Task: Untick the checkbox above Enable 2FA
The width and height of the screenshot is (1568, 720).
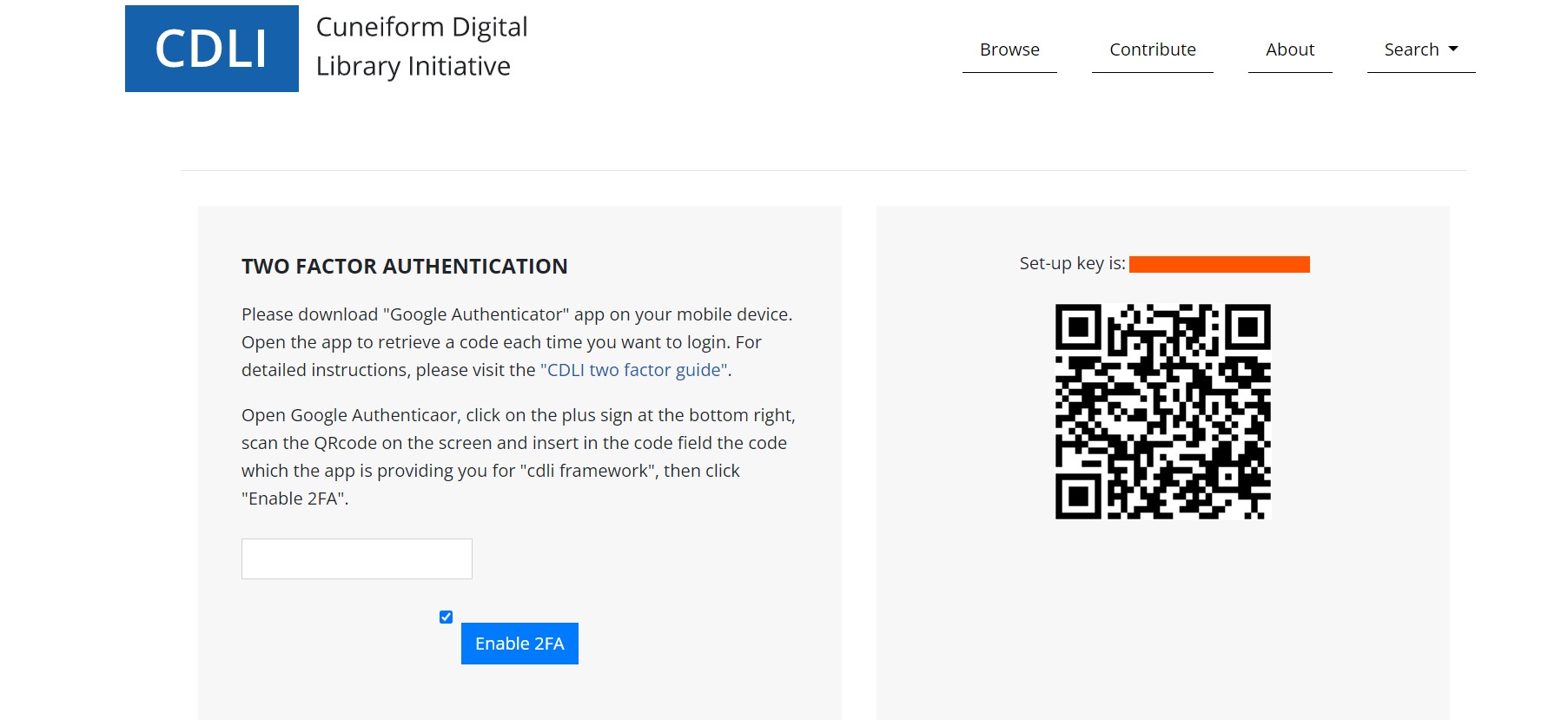Action: pos(446,617)
